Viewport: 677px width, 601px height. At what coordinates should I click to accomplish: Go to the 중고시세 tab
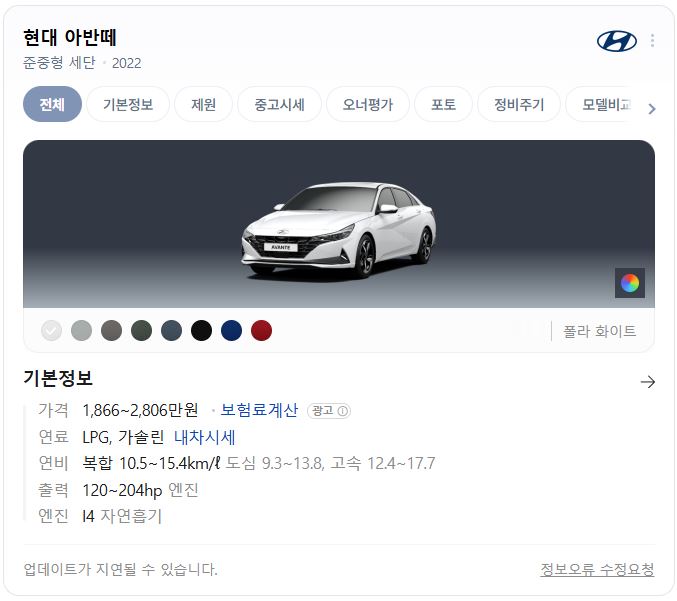click(x=279, y=104)
